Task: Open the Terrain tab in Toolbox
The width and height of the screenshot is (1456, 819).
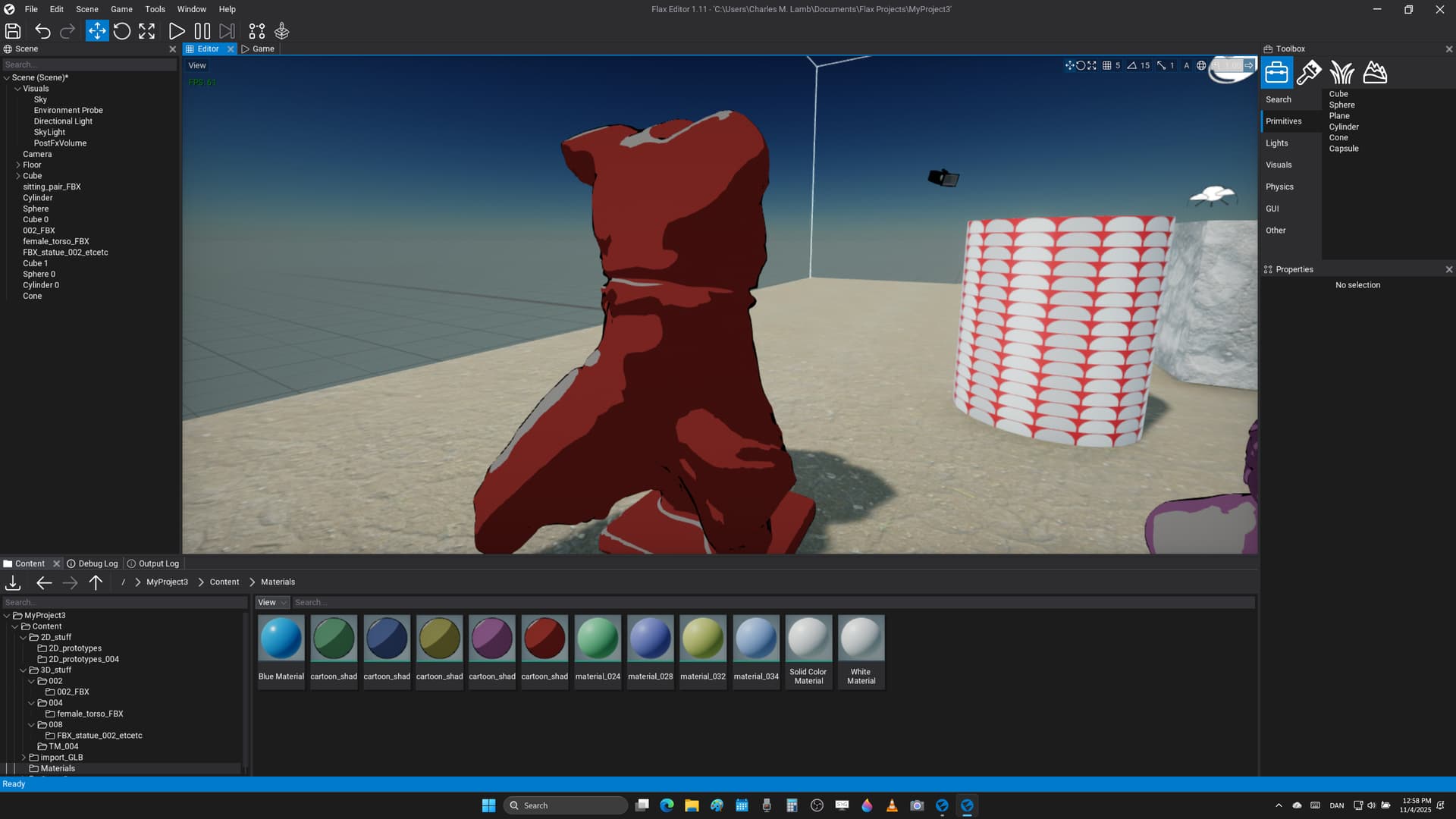Action: (x=1375, y=73)
